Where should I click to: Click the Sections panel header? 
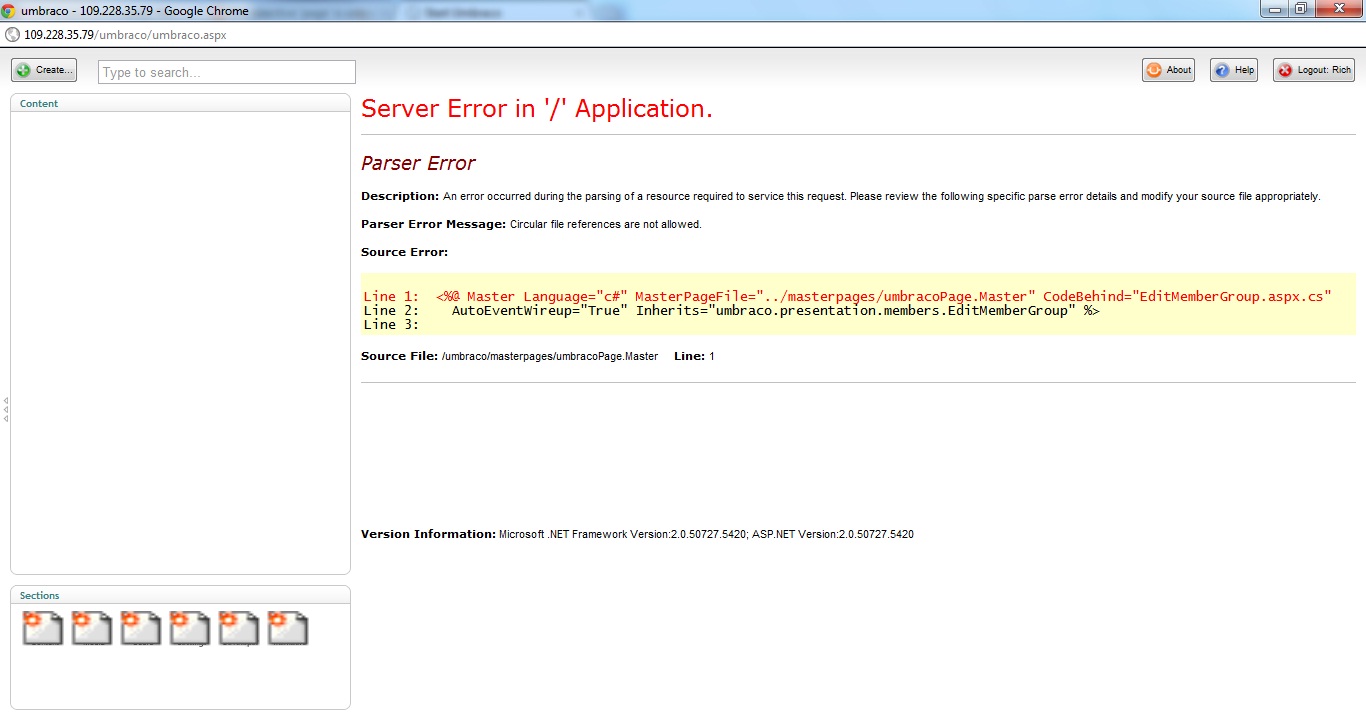point(180,595)
